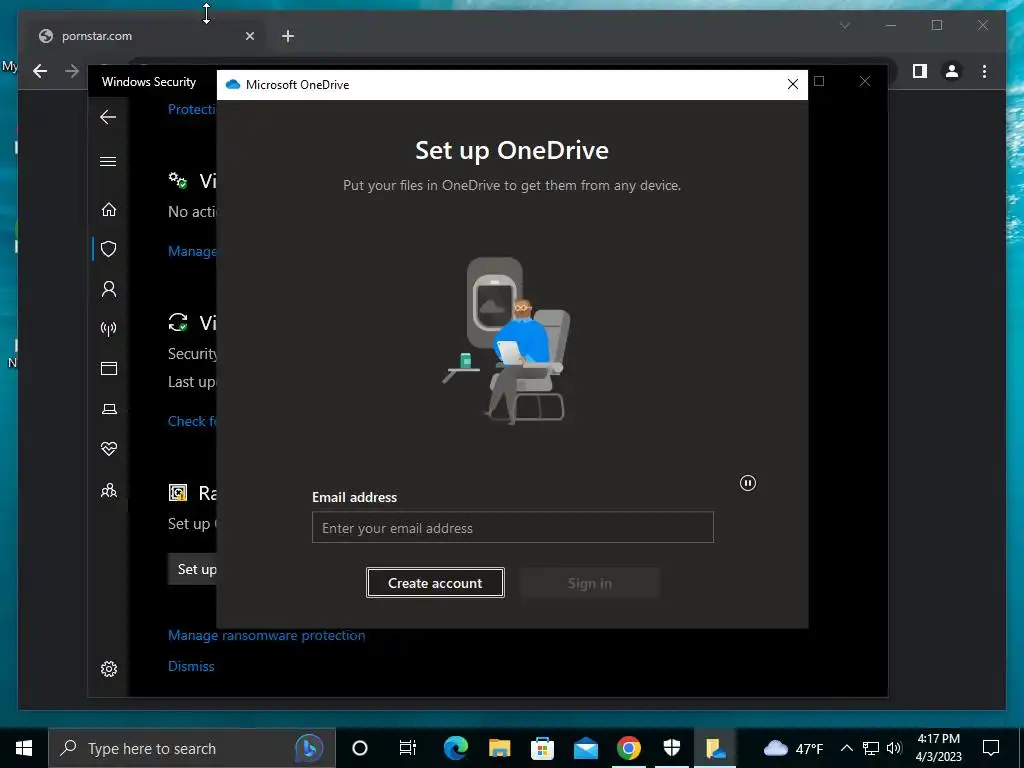Open File Explorer from taskbar
This screenshot has width=1024, height=768.
(x=500, y=748)
